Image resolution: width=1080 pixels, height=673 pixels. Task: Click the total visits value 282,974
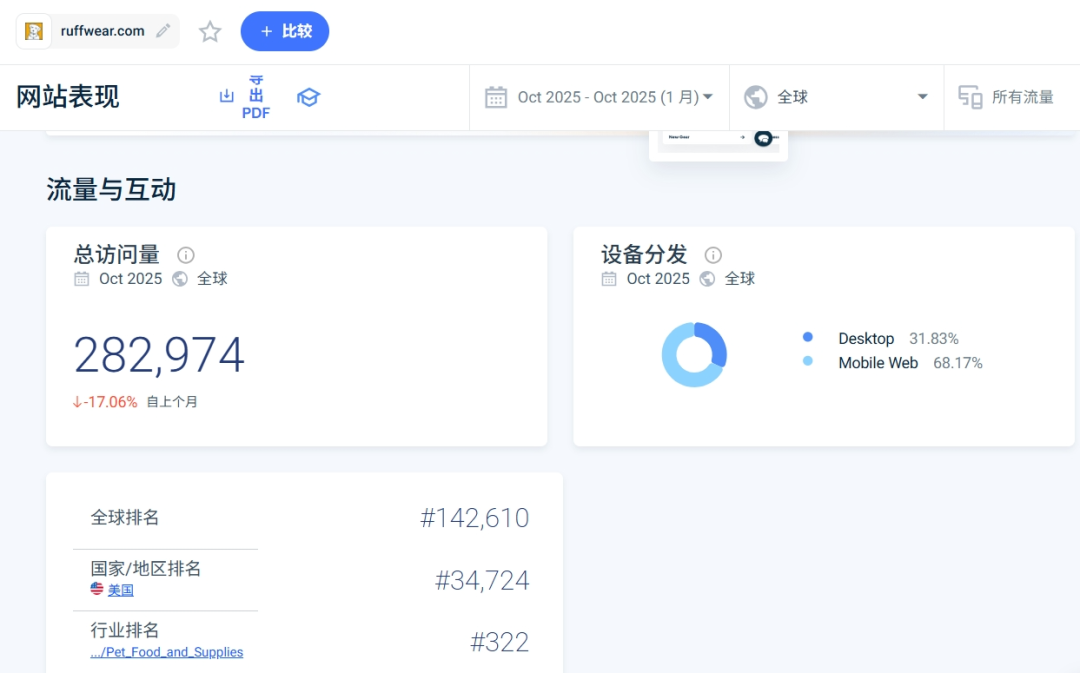coord(159,355)
